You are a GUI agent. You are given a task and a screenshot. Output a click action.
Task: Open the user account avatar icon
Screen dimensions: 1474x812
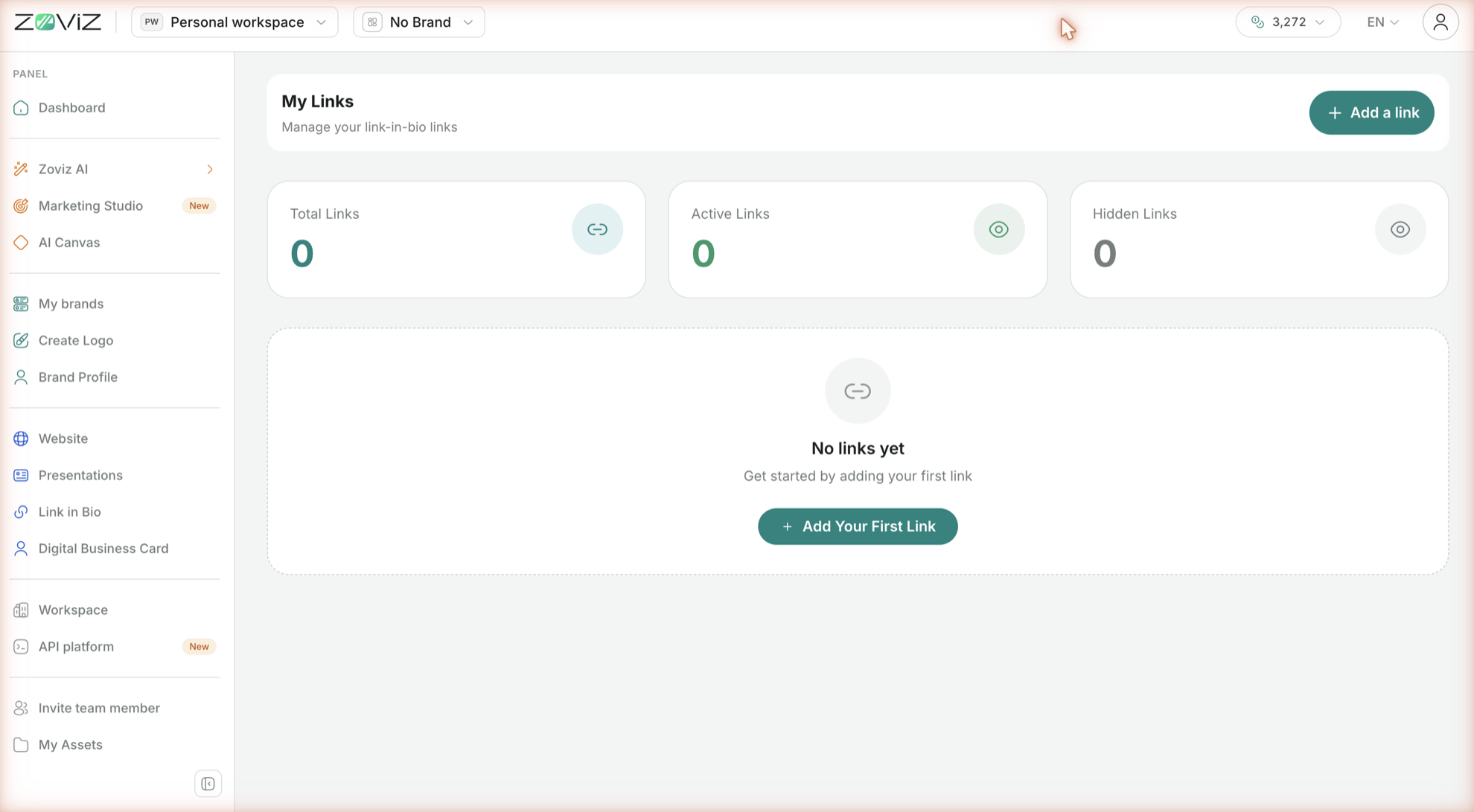pos(1440,22)
